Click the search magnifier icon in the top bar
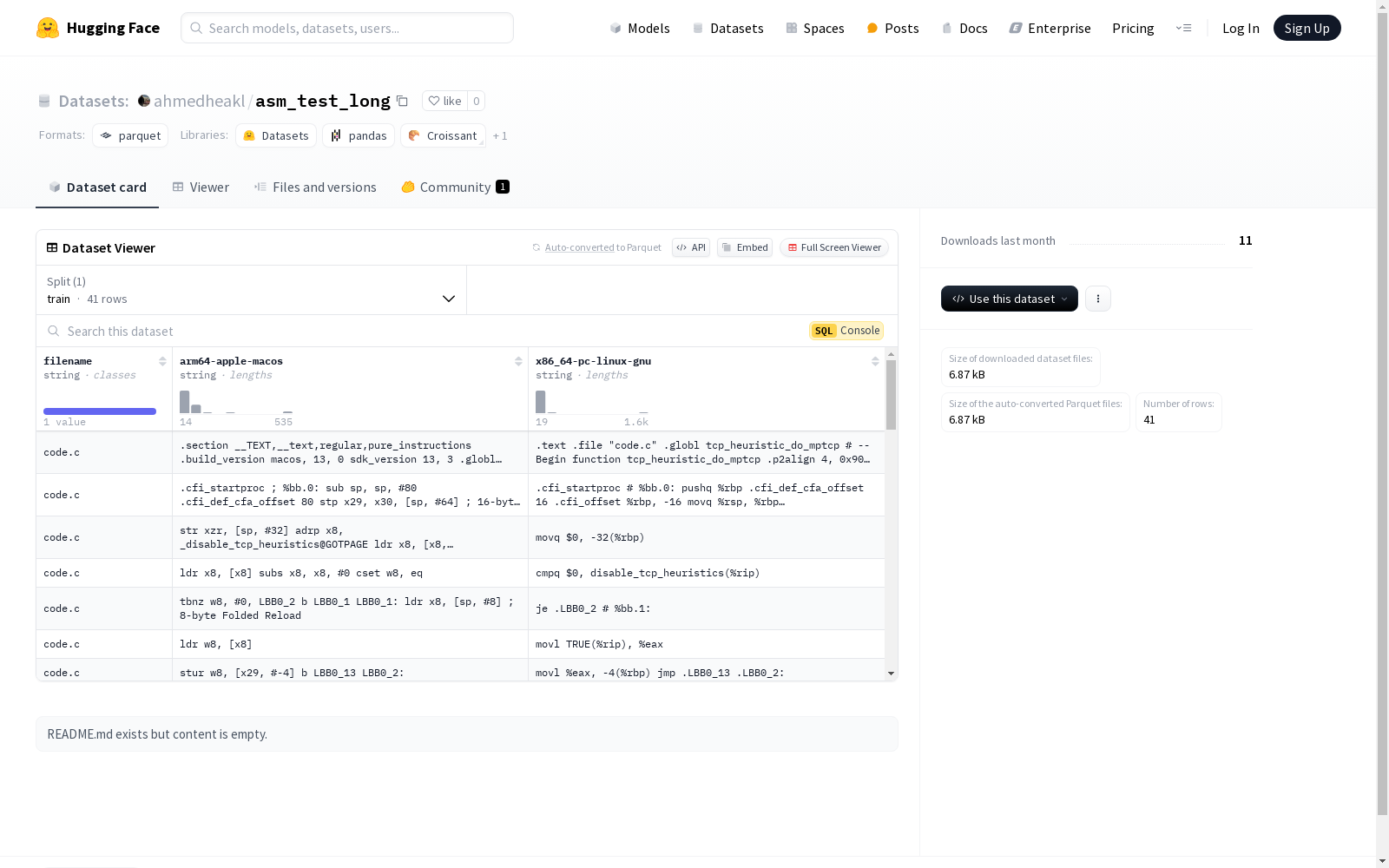The image size is (1389, 868). 196,28
